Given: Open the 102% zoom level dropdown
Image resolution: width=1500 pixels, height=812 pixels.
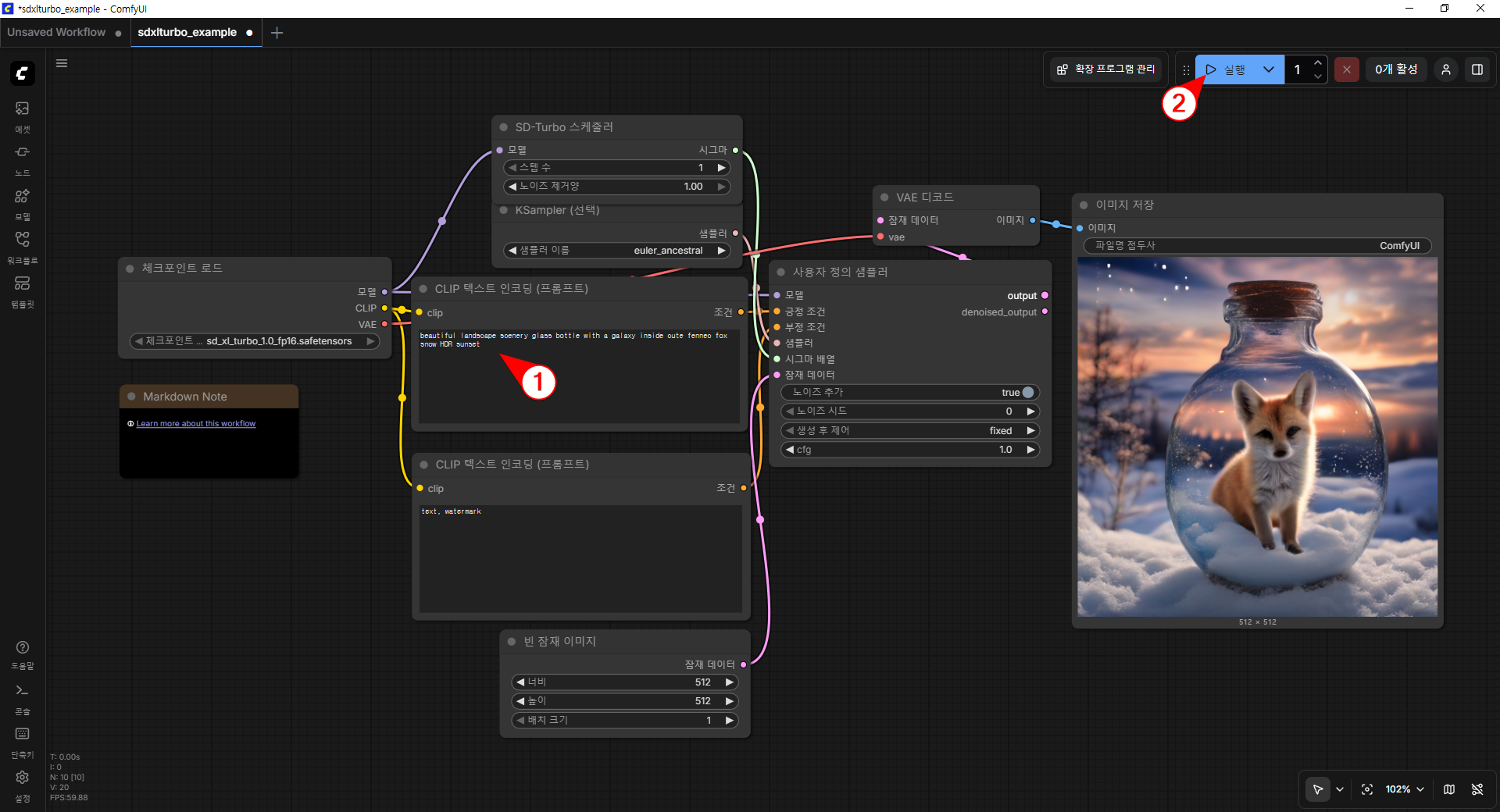Looking at the screenshot, I should coord(1404,789).
